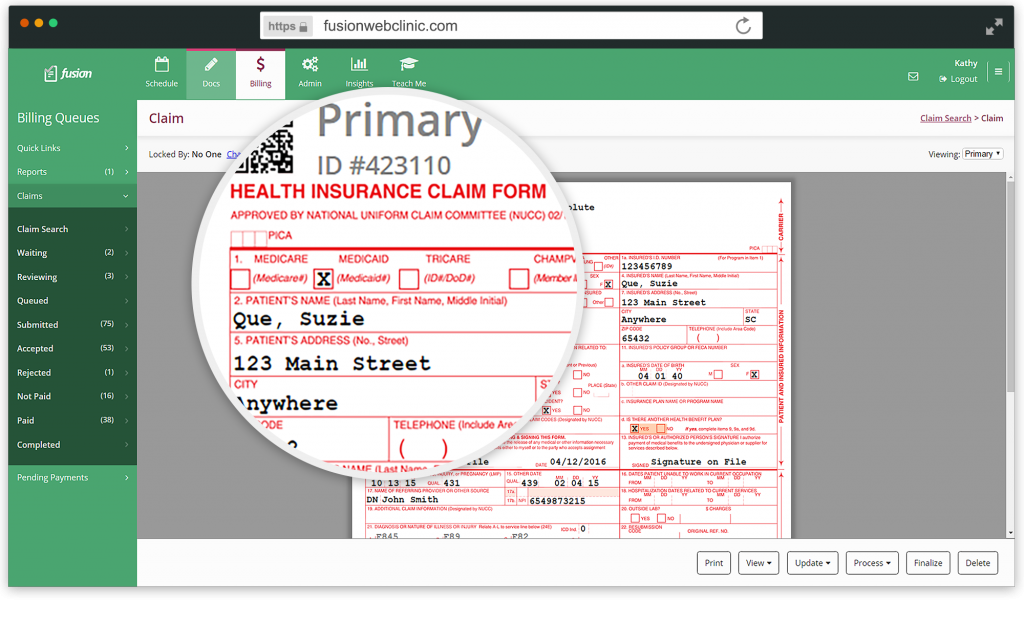The width and height of the screenshot is (1024, 622).
Task: Click the scroll down arrow of the claim view
Action: click(x=1009, y=534)
